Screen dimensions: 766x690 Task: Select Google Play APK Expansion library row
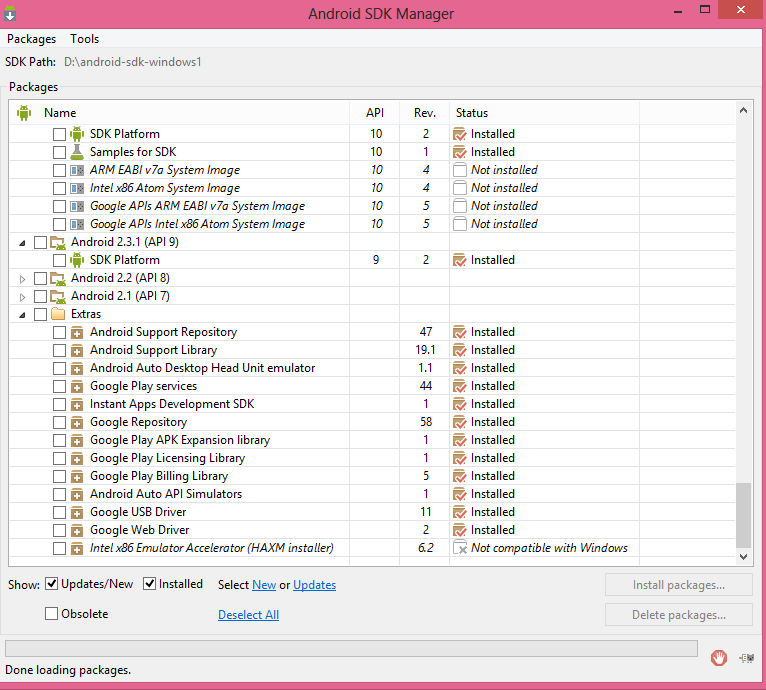point(372,440)
